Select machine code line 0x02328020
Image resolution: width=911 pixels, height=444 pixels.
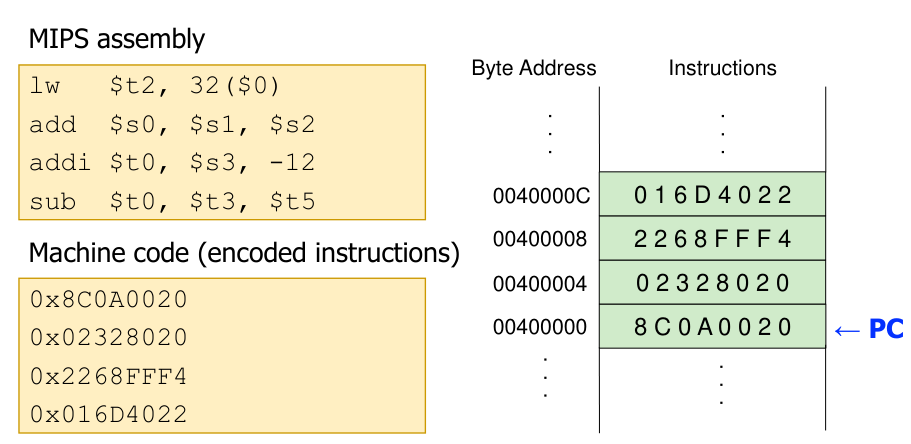(x=108, y=338)
